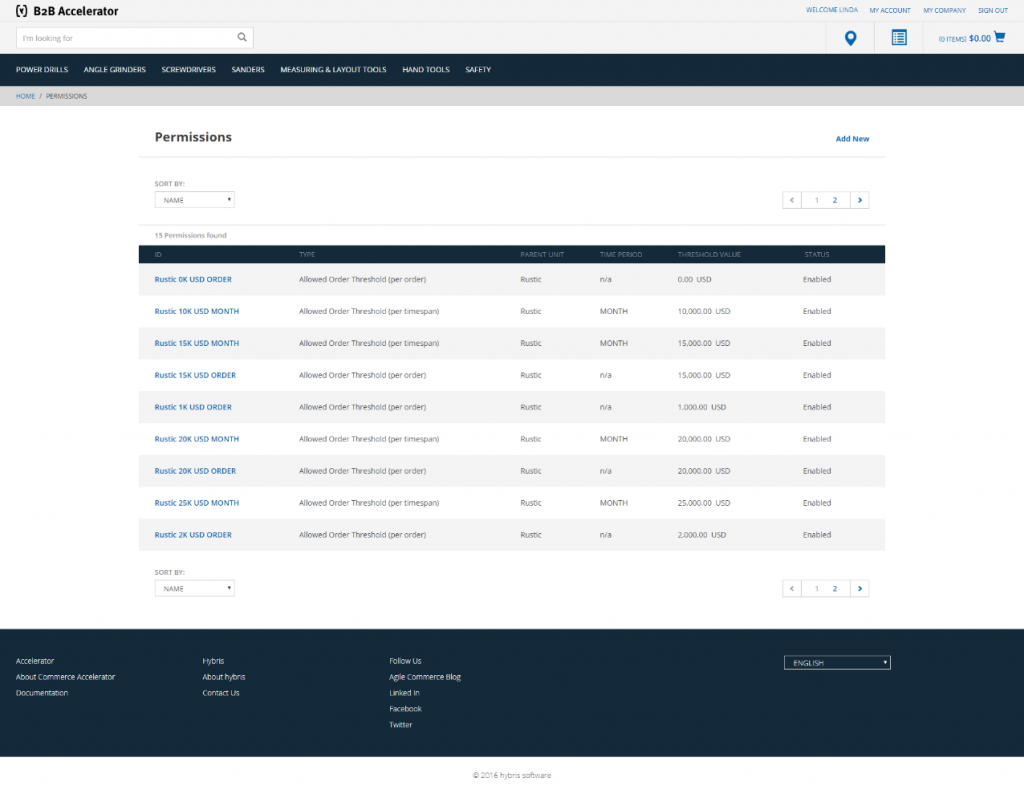Open About hybris footer link
The height and width of the screenshot is (794, 1024).
tap(224, 677)
